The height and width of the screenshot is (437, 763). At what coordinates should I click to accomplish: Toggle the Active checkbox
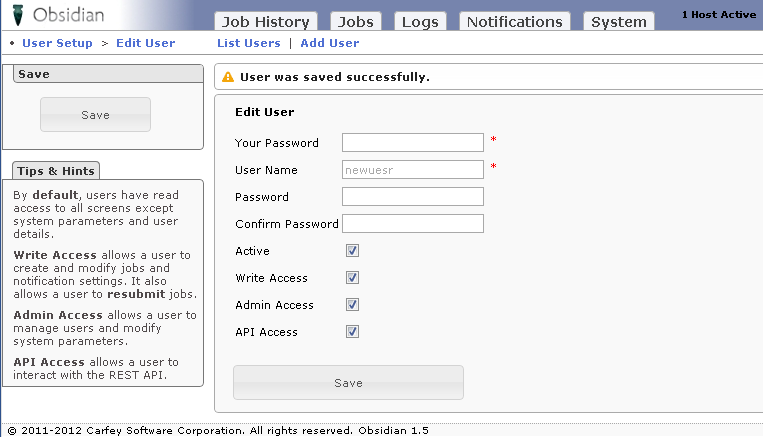click(352, 251)
